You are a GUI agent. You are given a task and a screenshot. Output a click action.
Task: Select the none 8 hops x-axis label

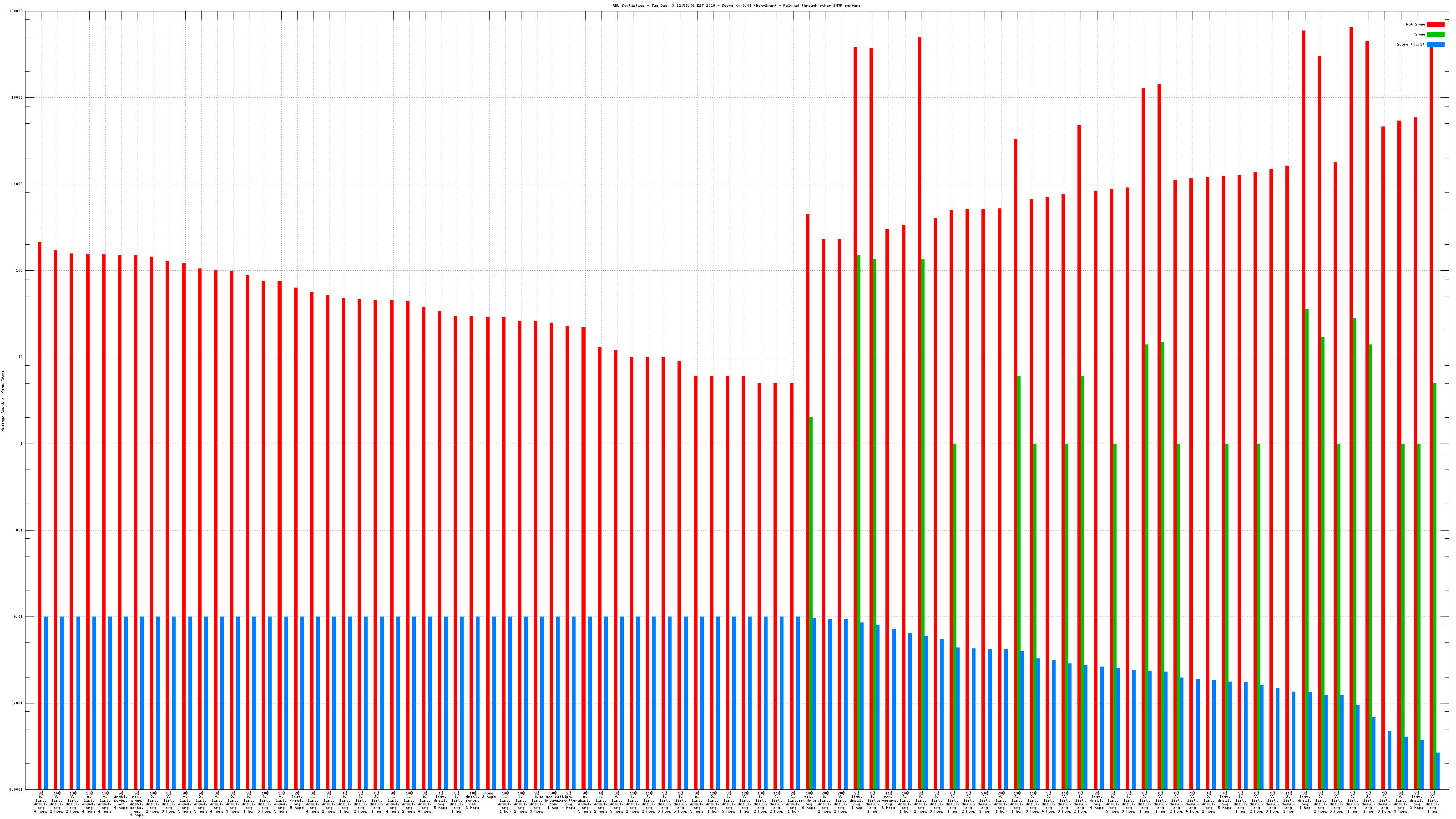488,795
